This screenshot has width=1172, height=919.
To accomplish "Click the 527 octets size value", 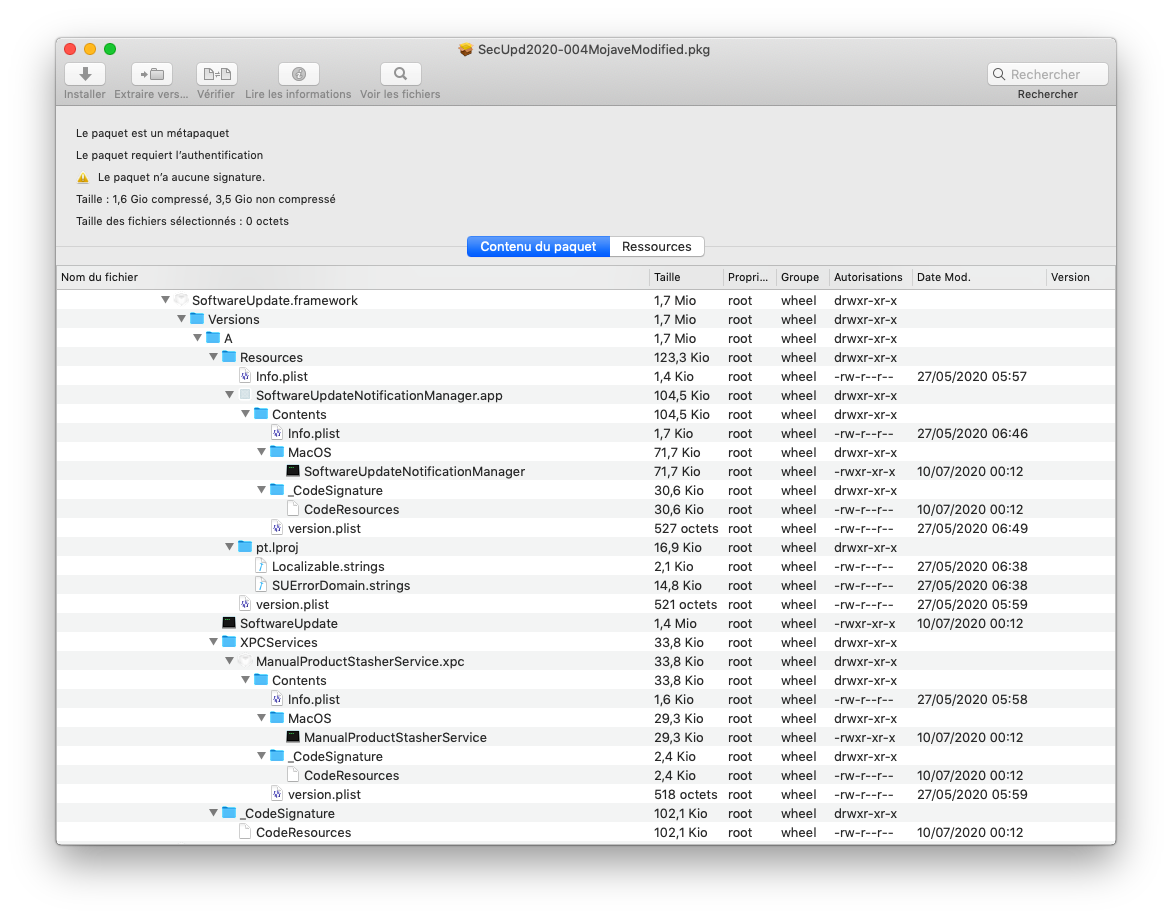I will (x=686, y=528).
